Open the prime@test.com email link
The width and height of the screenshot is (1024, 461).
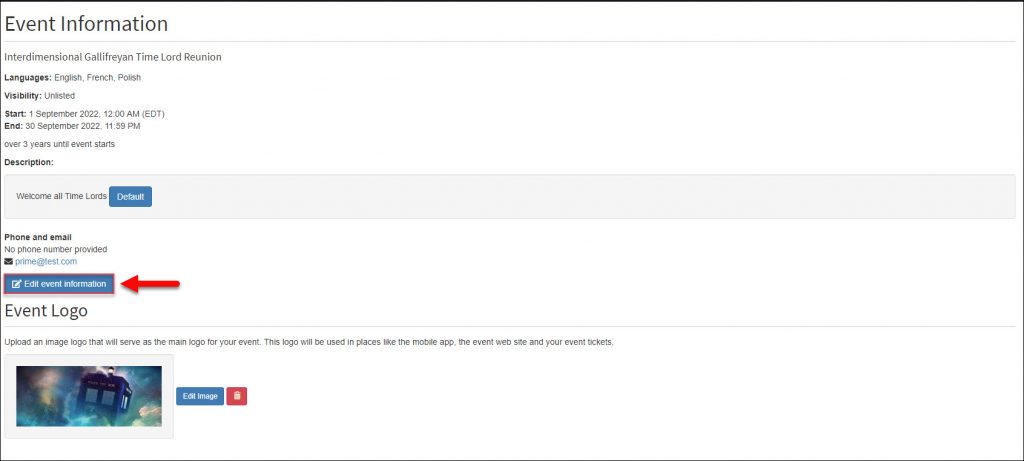46,261
